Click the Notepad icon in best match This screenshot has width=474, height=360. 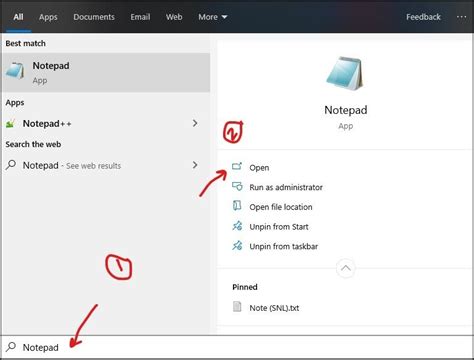pyautogui.click(x=15, y=71)
